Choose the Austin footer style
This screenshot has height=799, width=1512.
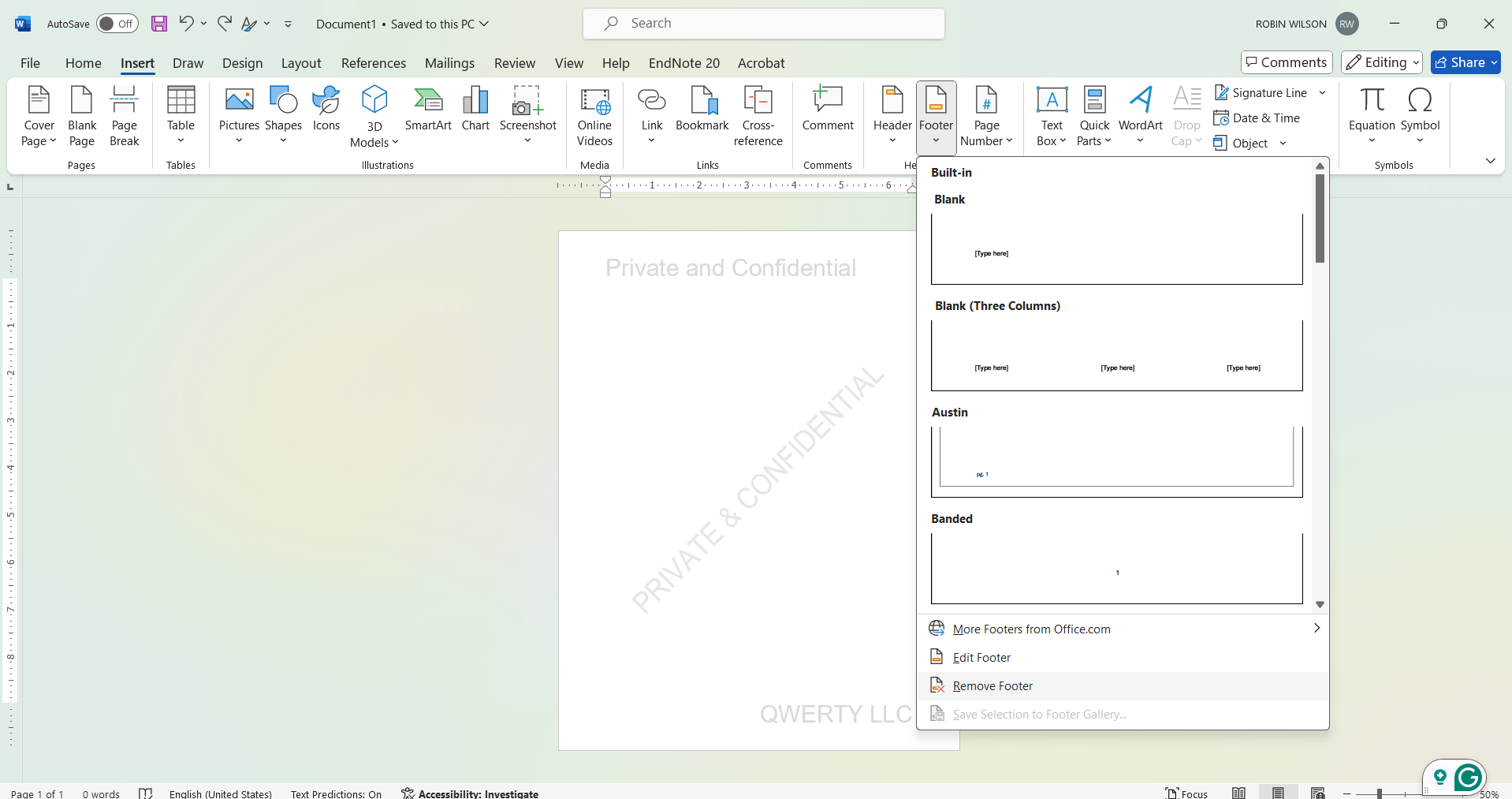pyautogui.click(x=1116, y=456)
